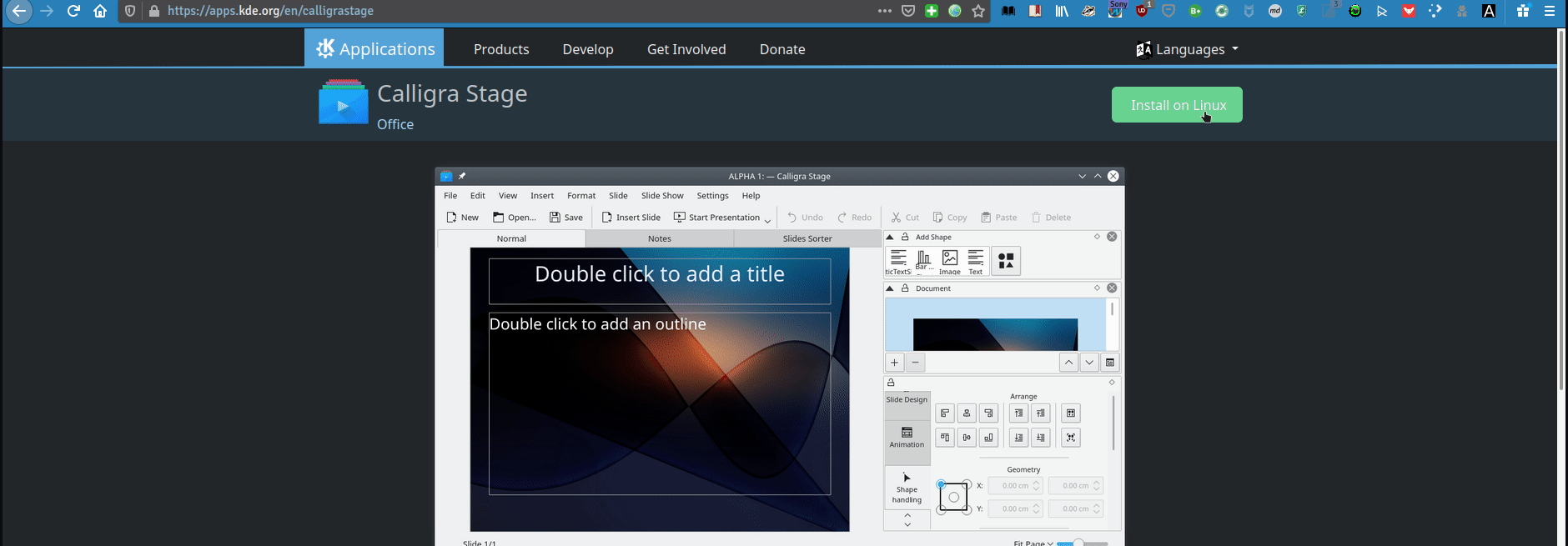Switch to the Slides Sorter tab
The height and width of the screenshot is (546, 1568).
[807, 238]
